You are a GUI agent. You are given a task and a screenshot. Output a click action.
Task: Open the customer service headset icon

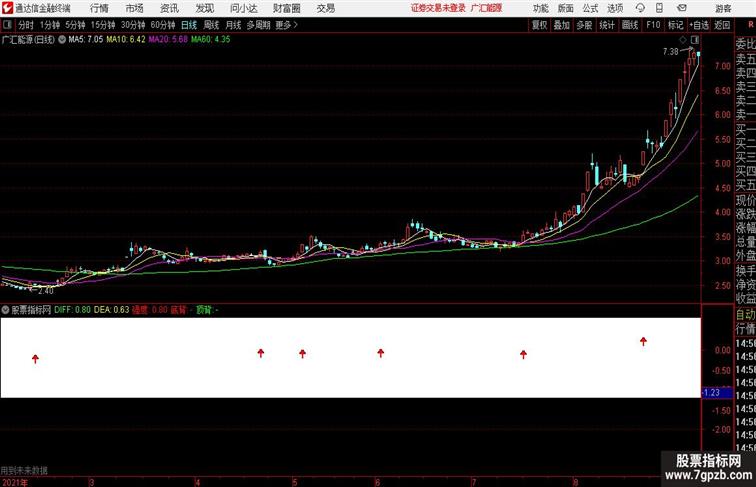(640, 8)
